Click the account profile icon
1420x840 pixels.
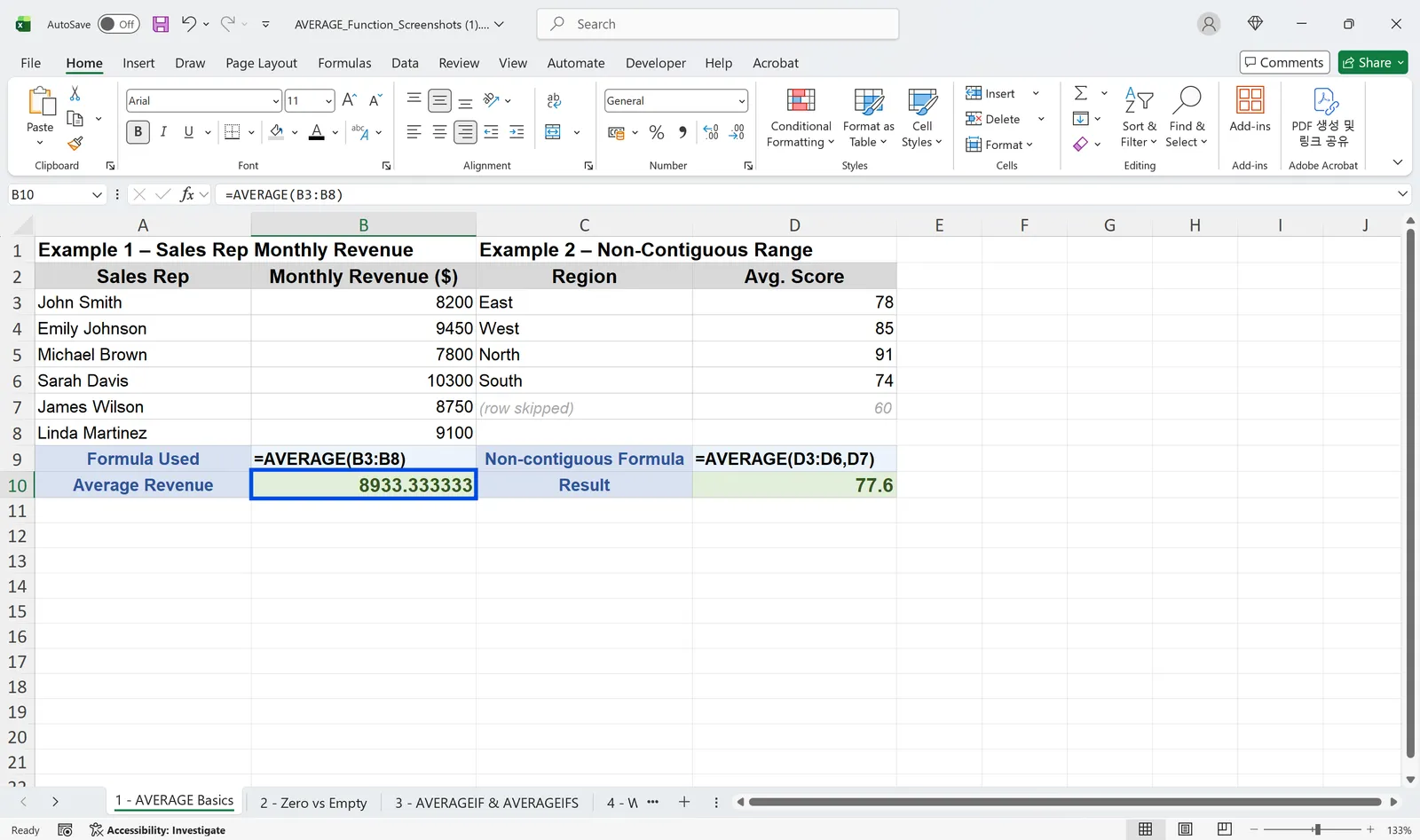tap(1209, 24)
